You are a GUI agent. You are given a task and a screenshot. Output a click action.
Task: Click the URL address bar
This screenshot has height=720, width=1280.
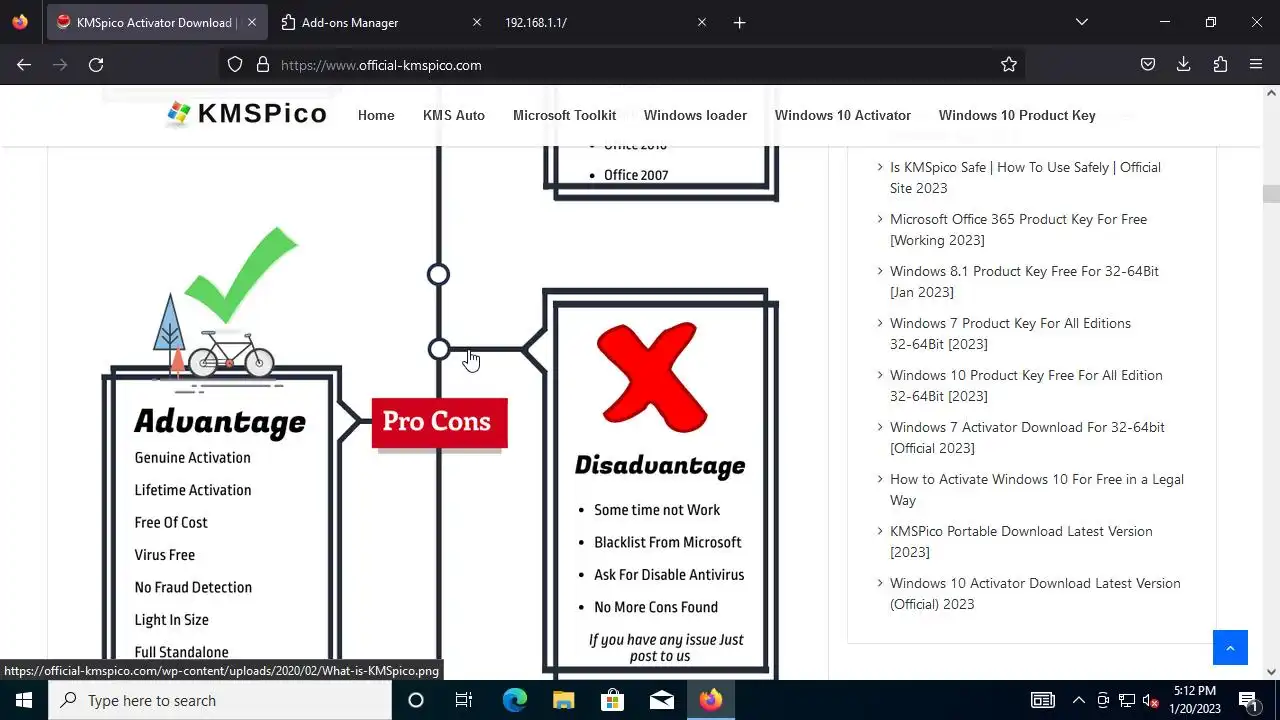620,65
